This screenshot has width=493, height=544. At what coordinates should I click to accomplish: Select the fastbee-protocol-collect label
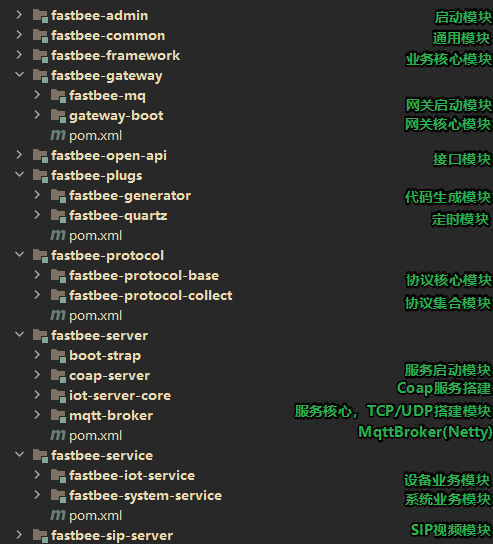[x=151, y=296]
